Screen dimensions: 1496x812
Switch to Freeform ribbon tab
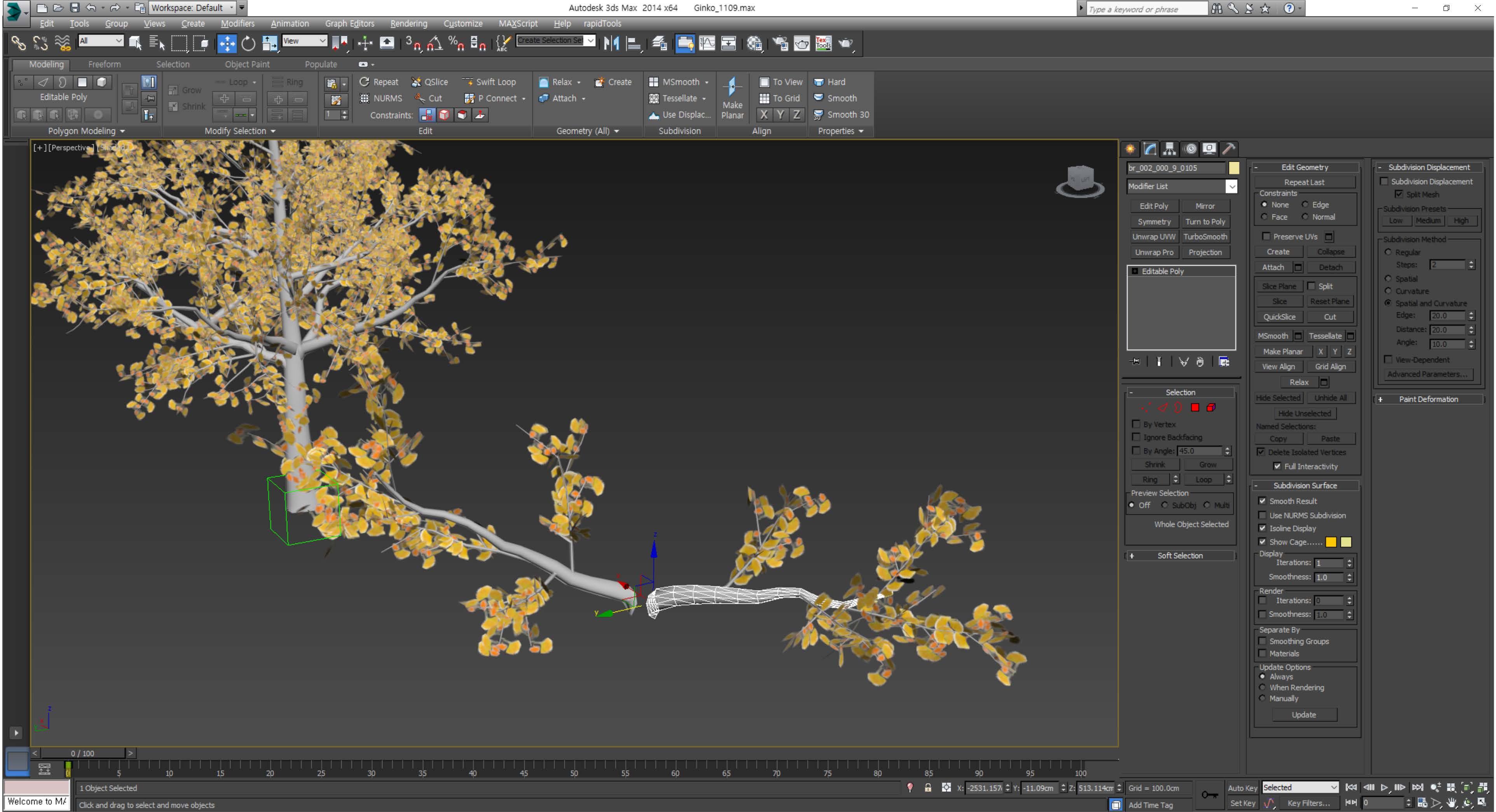[x=104, y=64]
